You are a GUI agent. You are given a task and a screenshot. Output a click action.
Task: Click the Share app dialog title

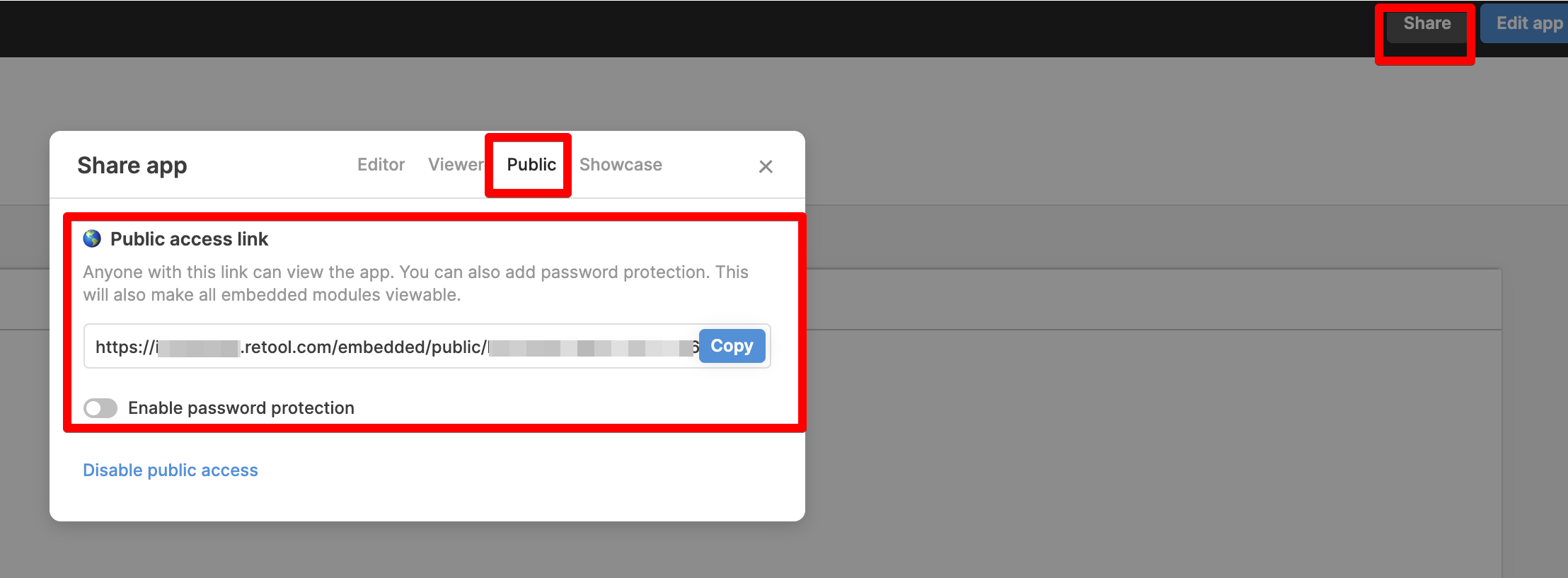(132, 166)
